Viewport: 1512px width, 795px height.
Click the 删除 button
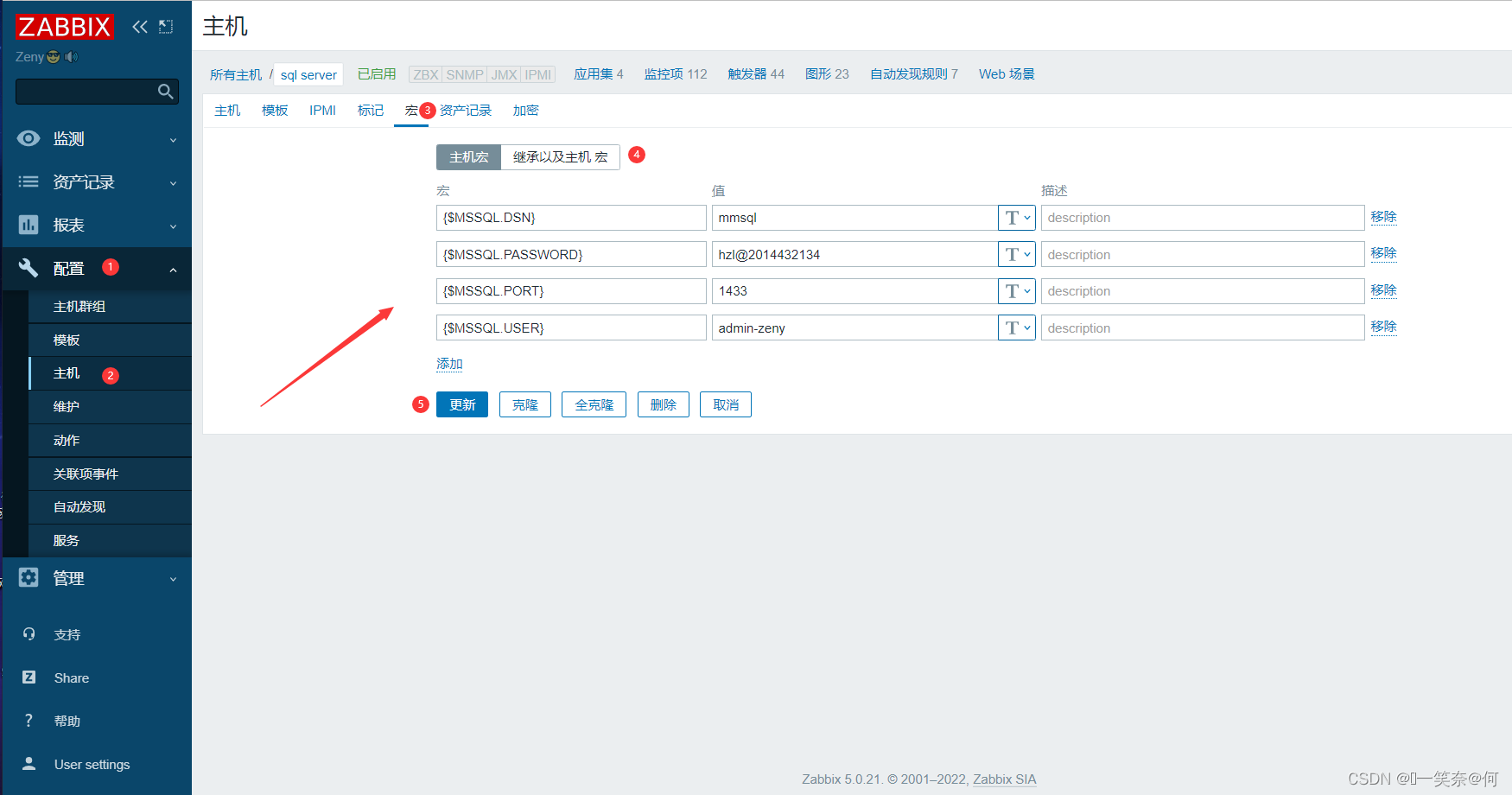pos(664,404)
